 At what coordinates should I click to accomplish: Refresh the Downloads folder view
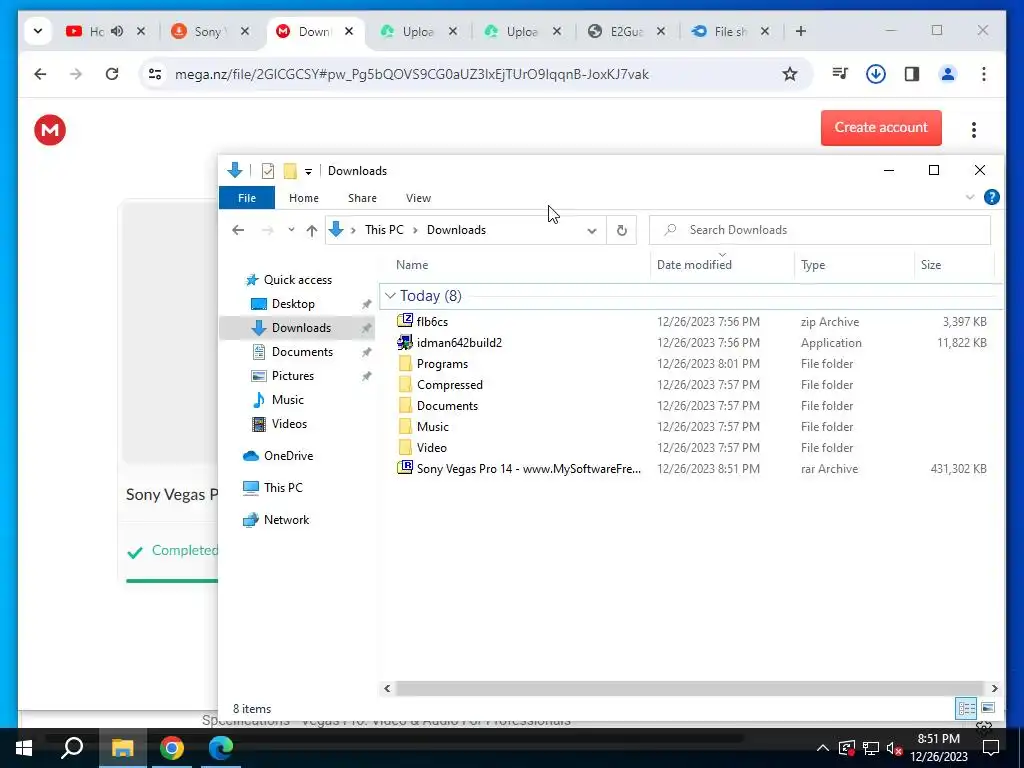[x=622, y=230]
